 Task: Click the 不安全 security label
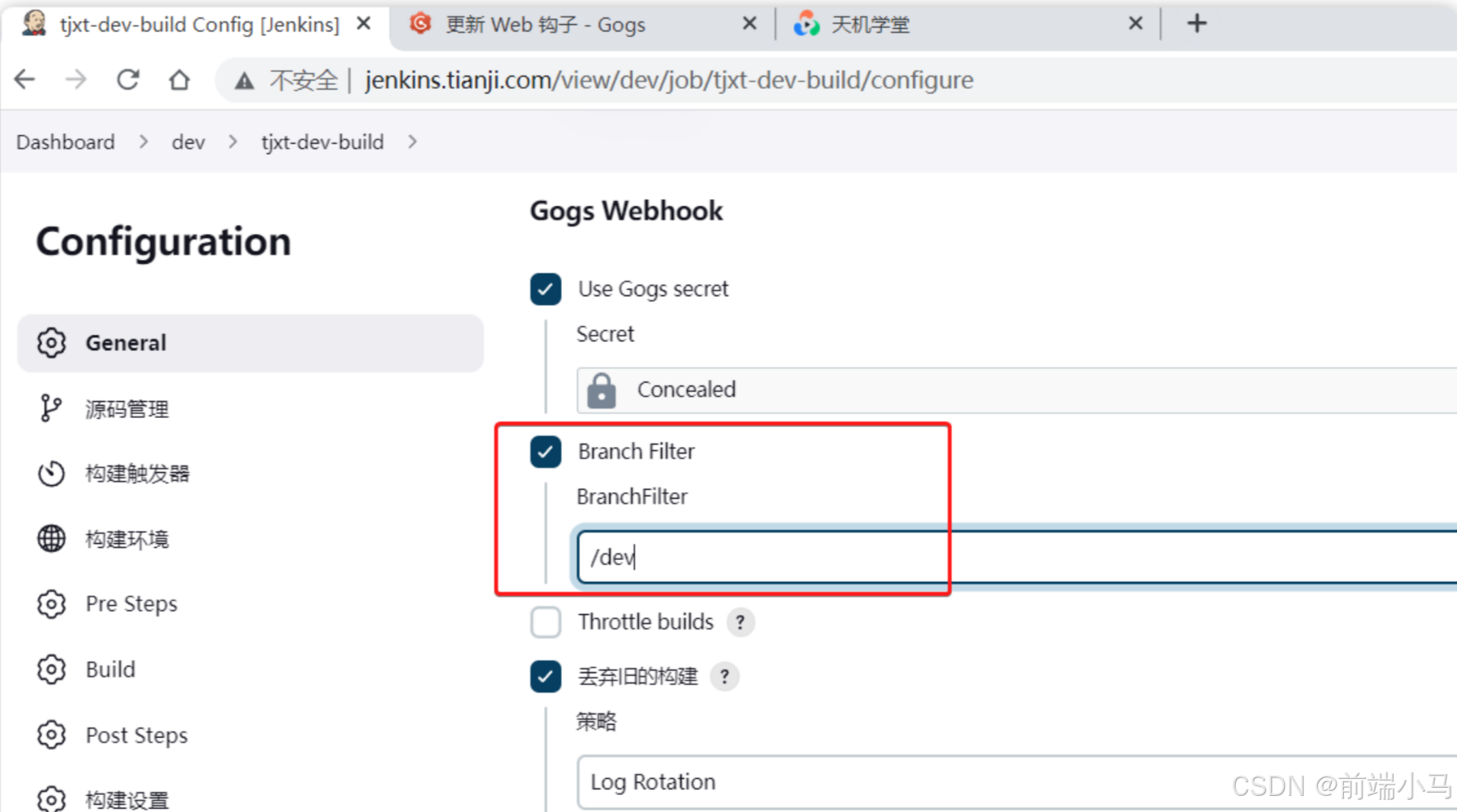click(x=303, y=80)
